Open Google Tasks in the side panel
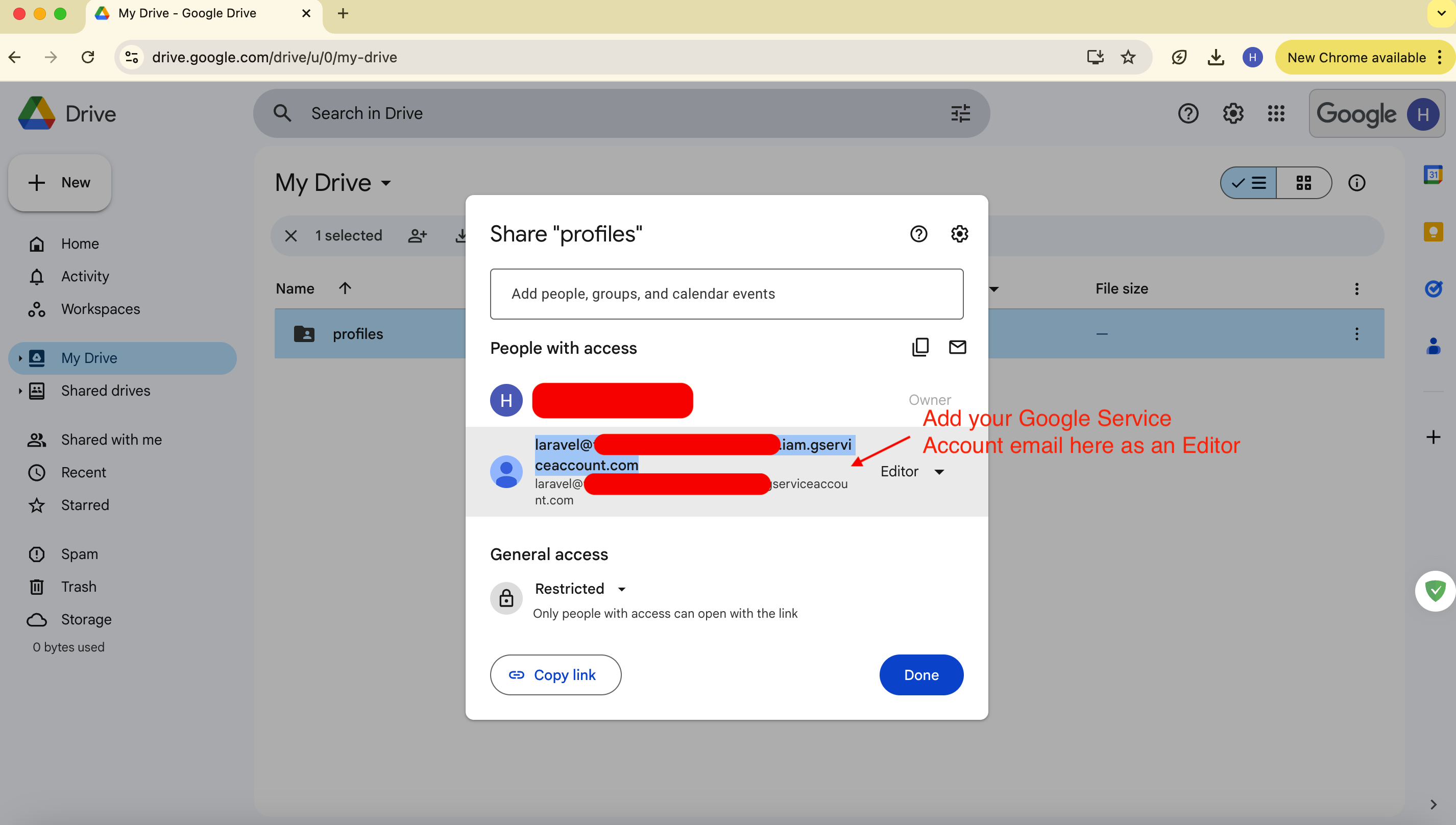1456x825 pixels. (x=1433, y=289)
